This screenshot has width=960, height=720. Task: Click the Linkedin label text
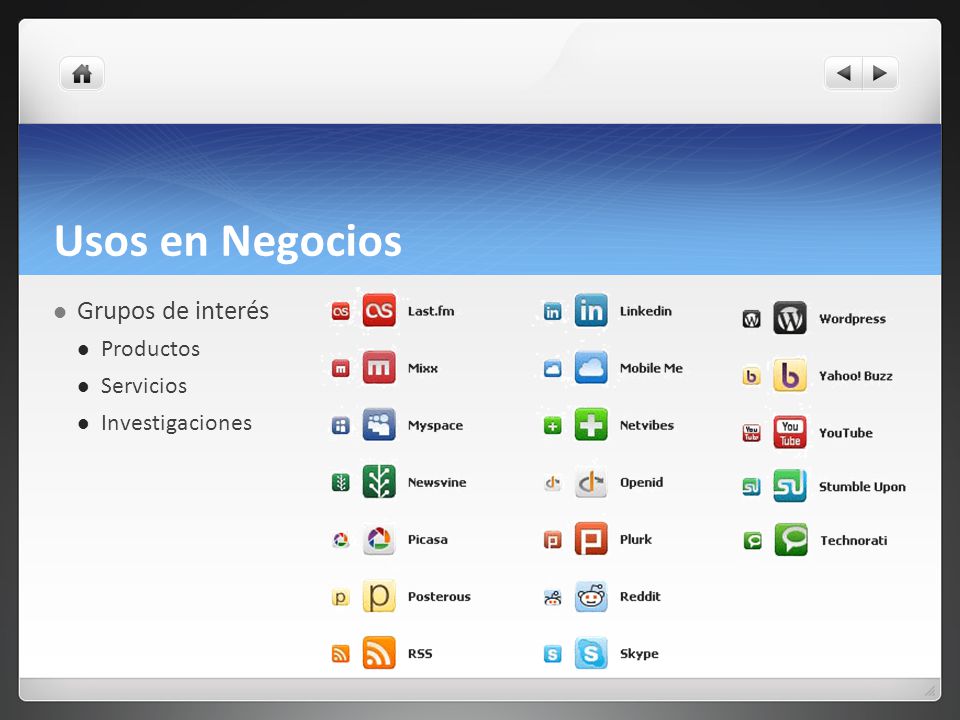tap(645, 311)
